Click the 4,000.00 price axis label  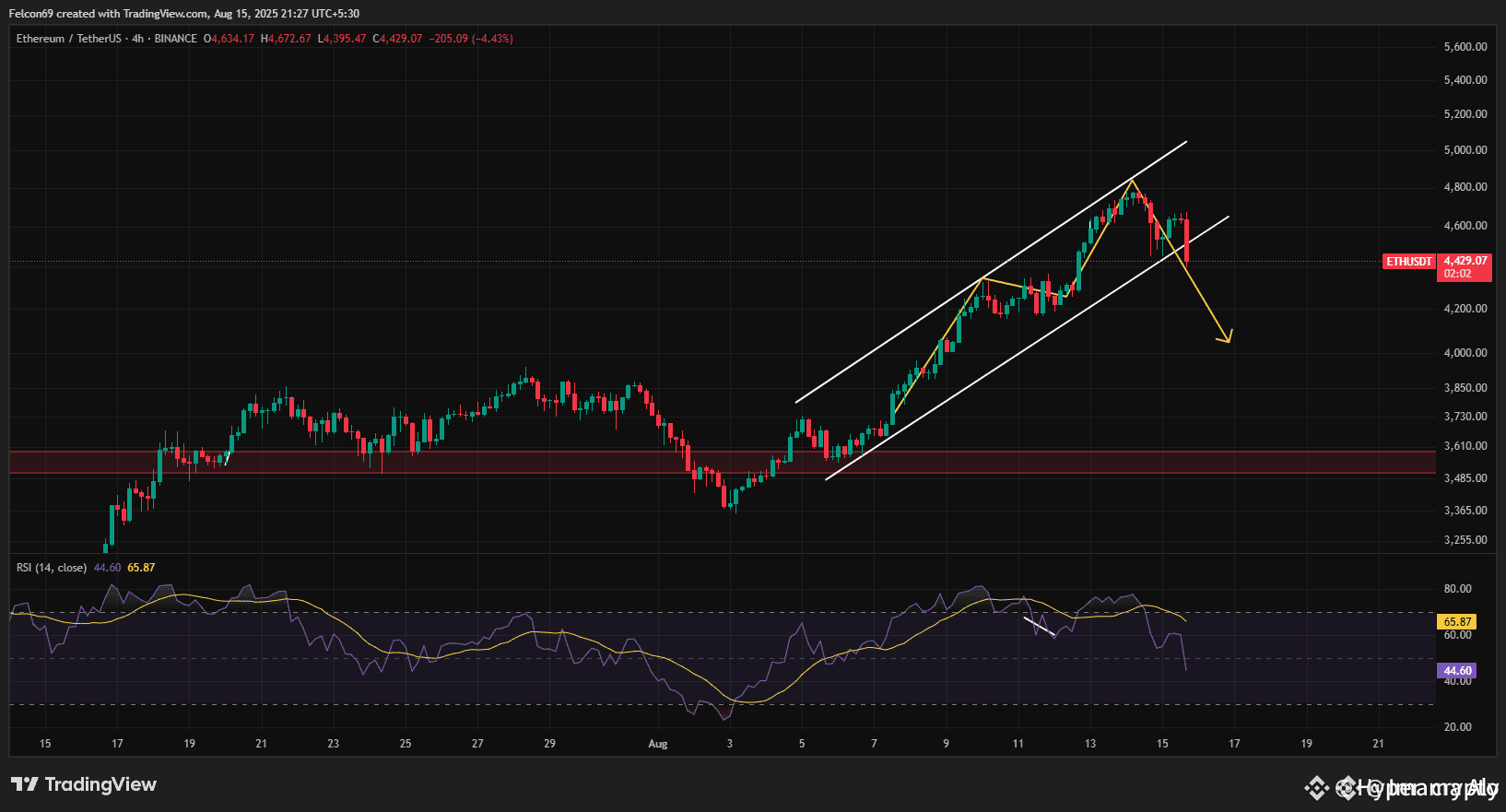click(1465, 353)
